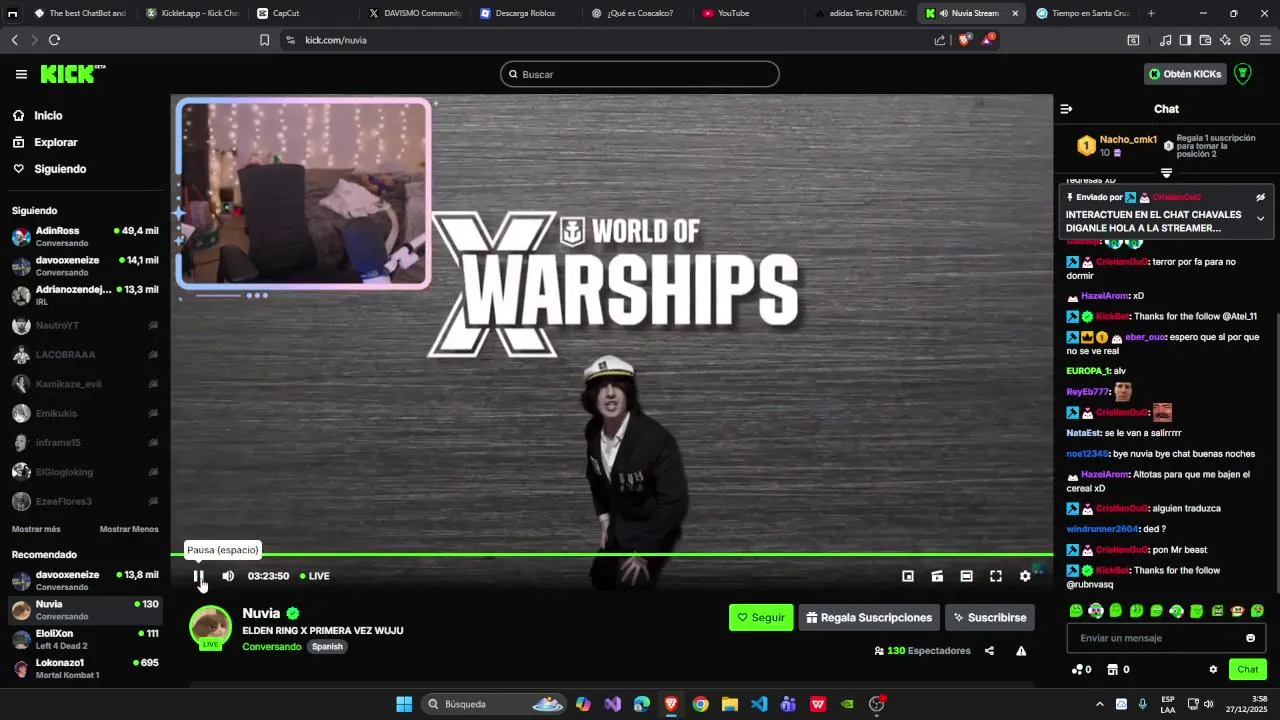Click the Seguir follow button
Viewport: 1280px width, 720px height.
761,618
